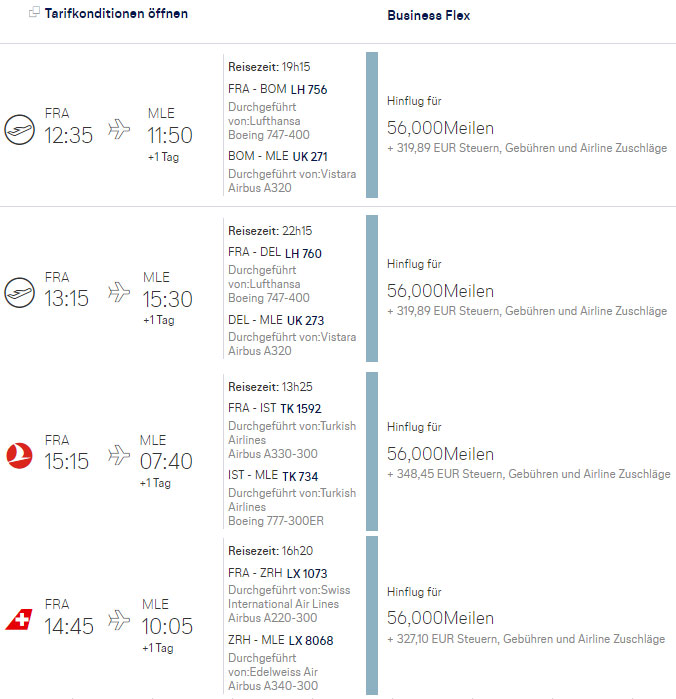This screenshot has height=699, width=676.
Task: Click blue fare bar beside TK 1592 details
Action: click(372, 451)
